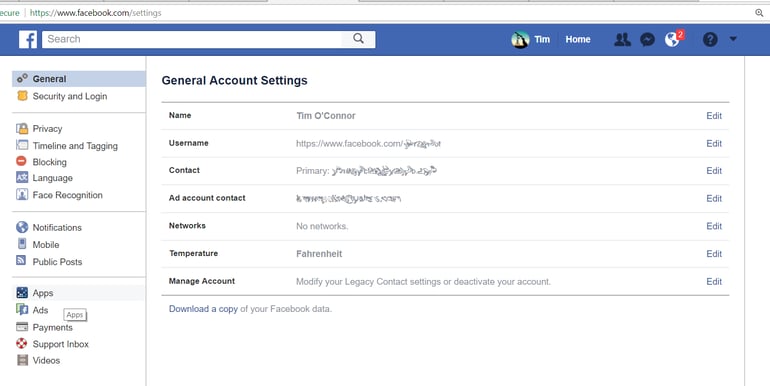
Task: Click the Apps grid icon
Action: click(x=22, y=293)
